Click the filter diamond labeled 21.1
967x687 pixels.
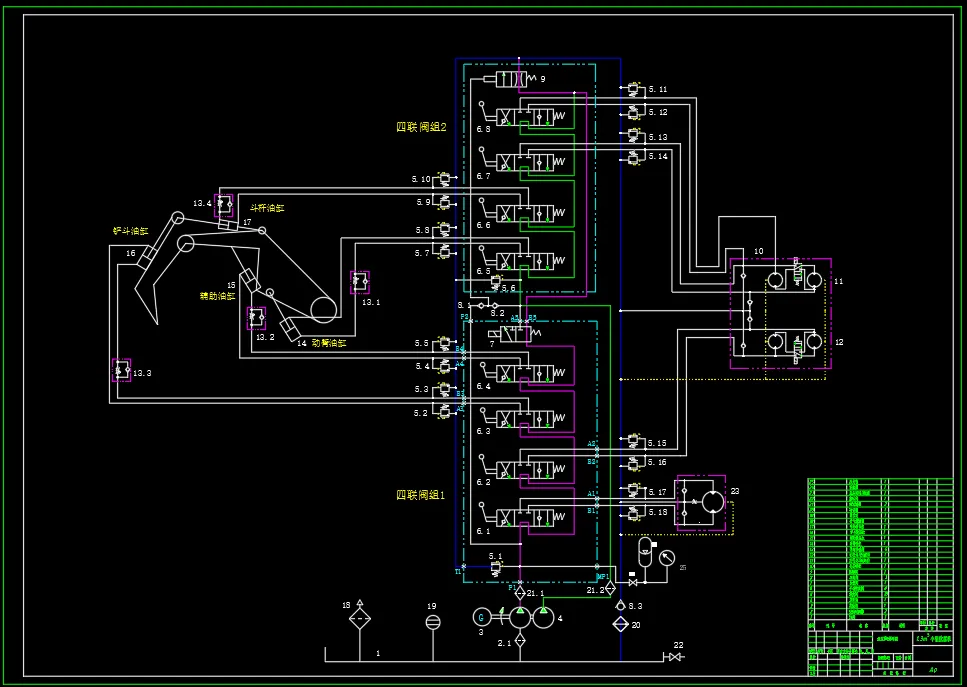coord(520,593)
